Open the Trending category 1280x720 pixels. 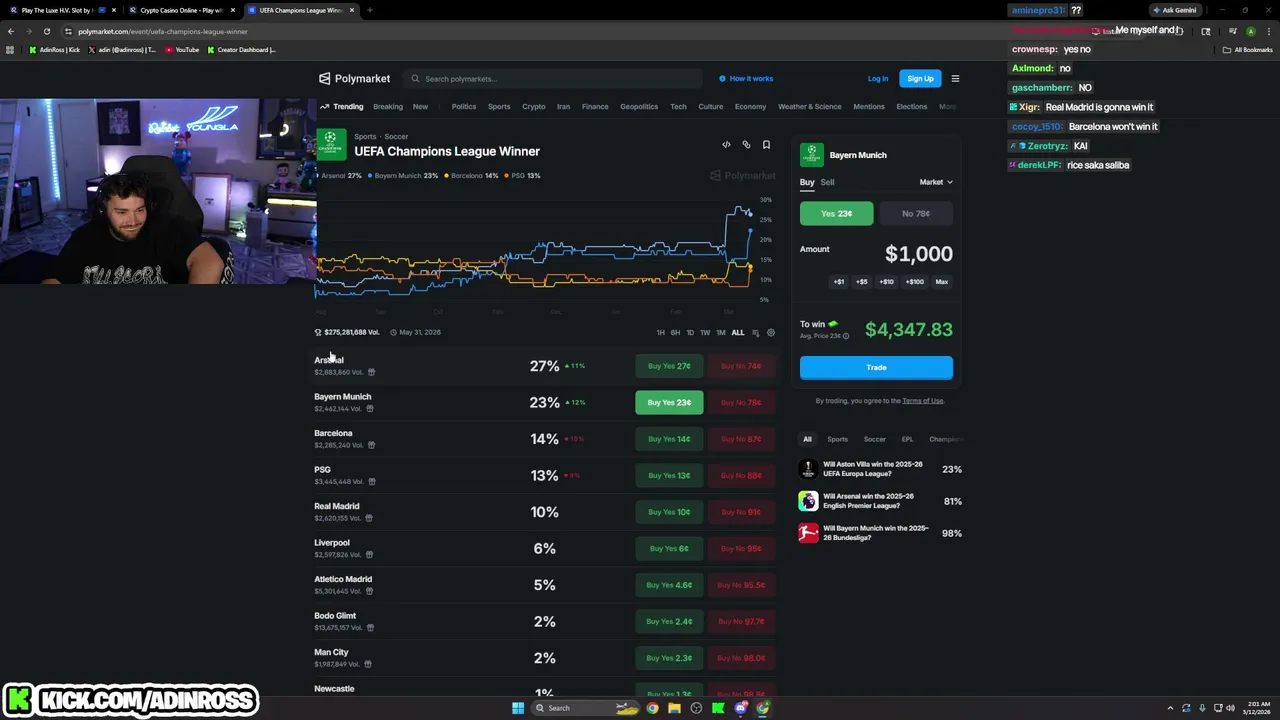(342, 106)
